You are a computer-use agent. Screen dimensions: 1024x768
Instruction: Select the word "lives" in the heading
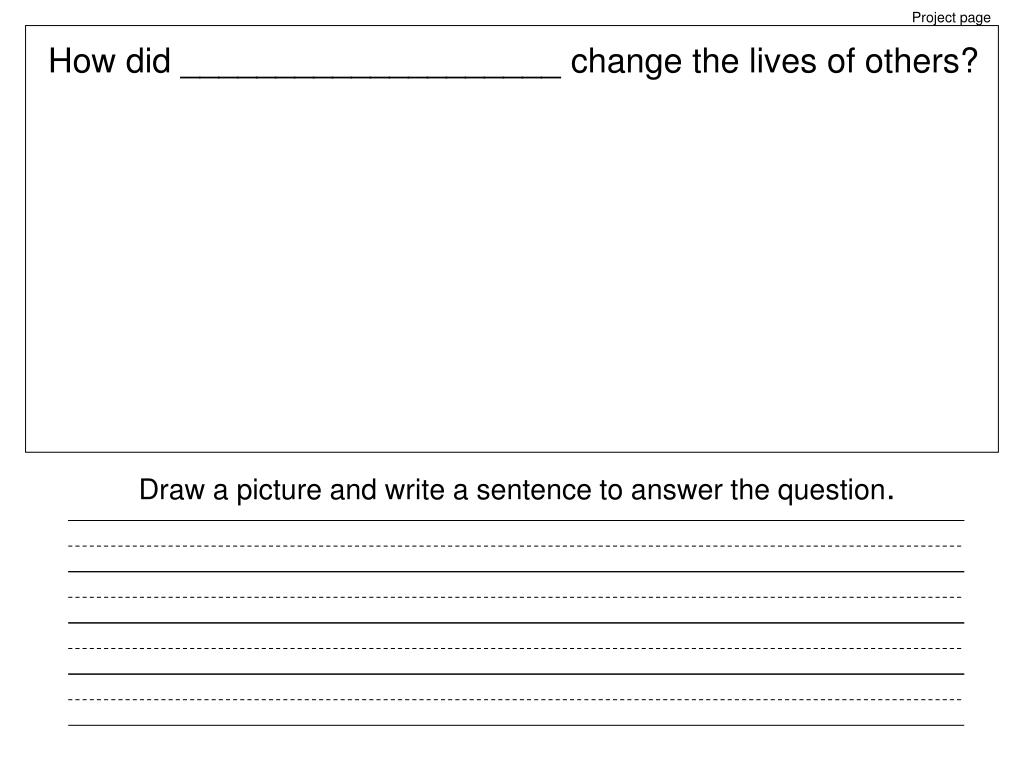pyautogui.click(x=782, y=61)
